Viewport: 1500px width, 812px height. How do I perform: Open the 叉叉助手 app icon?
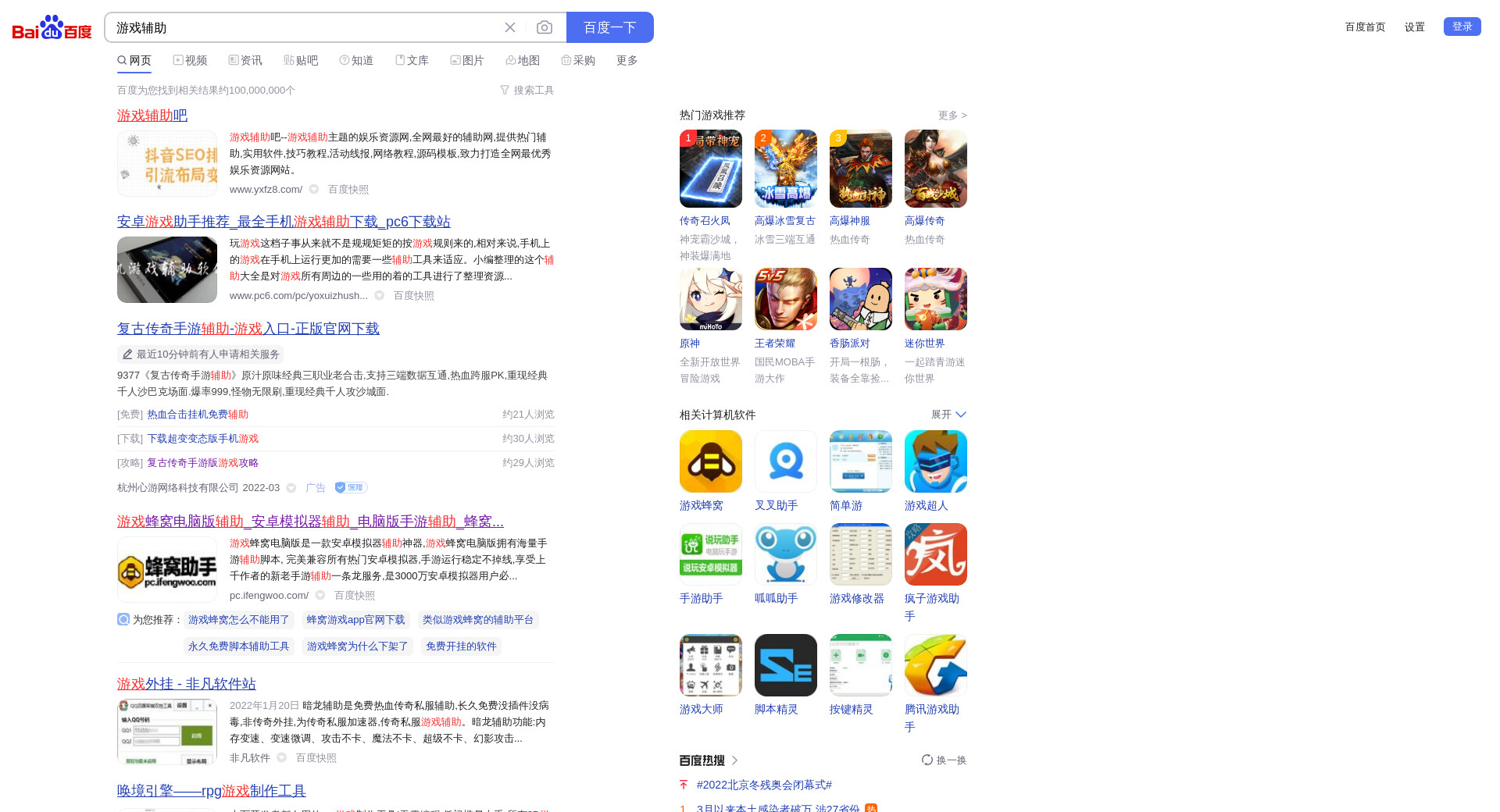(x=785, y=461)
